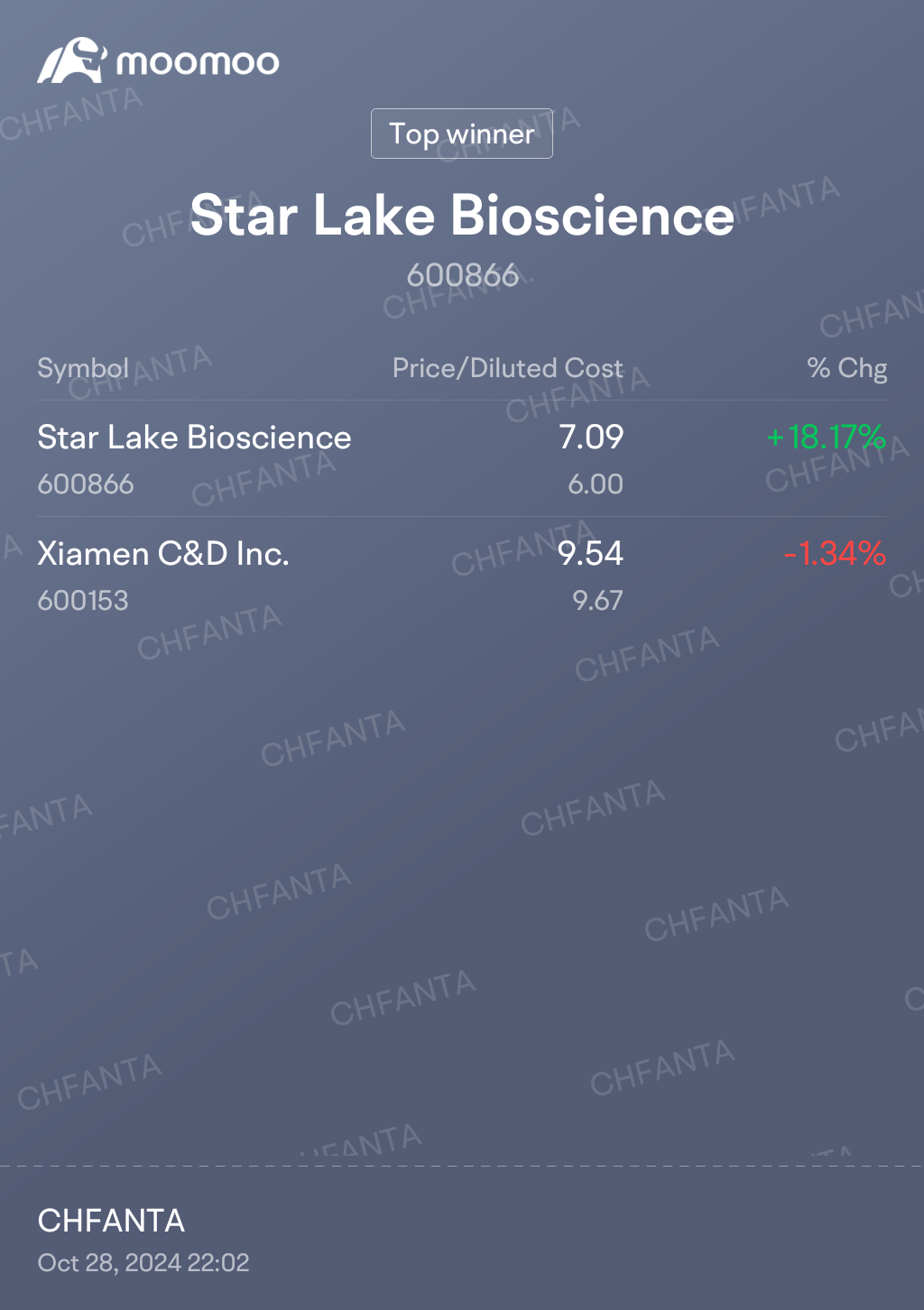Click the 600153 ticker code
Screen dimensions: 924x1310
83,601
